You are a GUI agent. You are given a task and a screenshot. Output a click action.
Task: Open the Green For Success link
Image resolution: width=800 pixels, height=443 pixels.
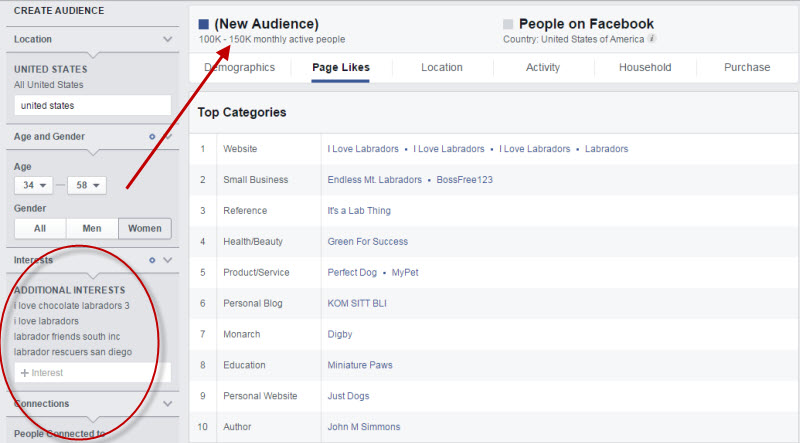point(367,242)
